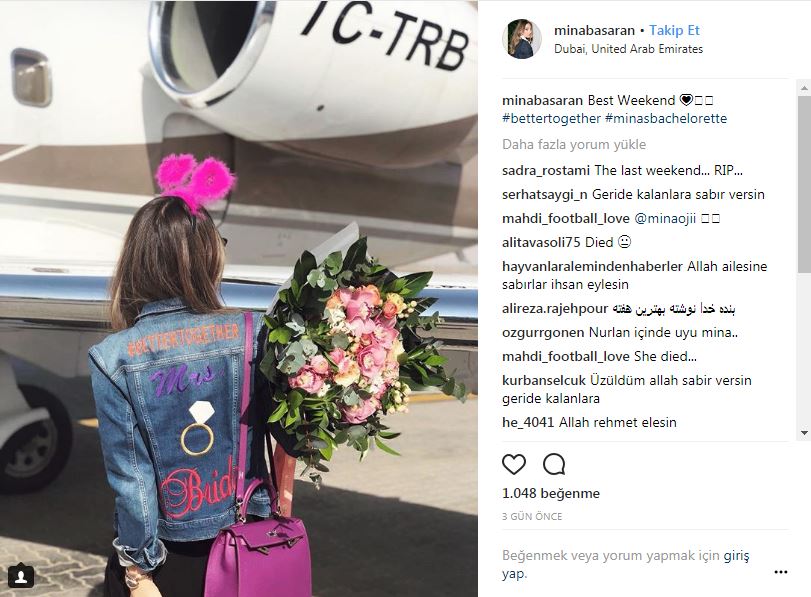The width and height of the screenshot is (811, 597).
Task: View the 1.048 beğenme likes list
Action: pyautogui.click(x=551, y=493)
